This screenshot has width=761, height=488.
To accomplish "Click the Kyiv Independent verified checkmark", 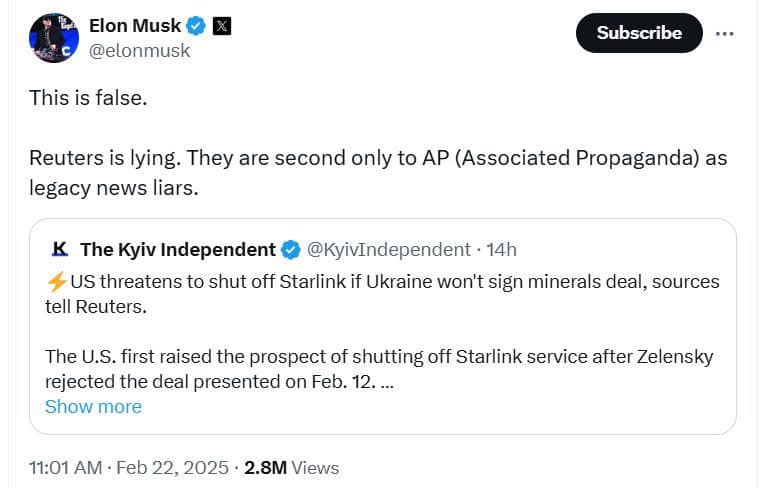I will [x=291, y=249].
